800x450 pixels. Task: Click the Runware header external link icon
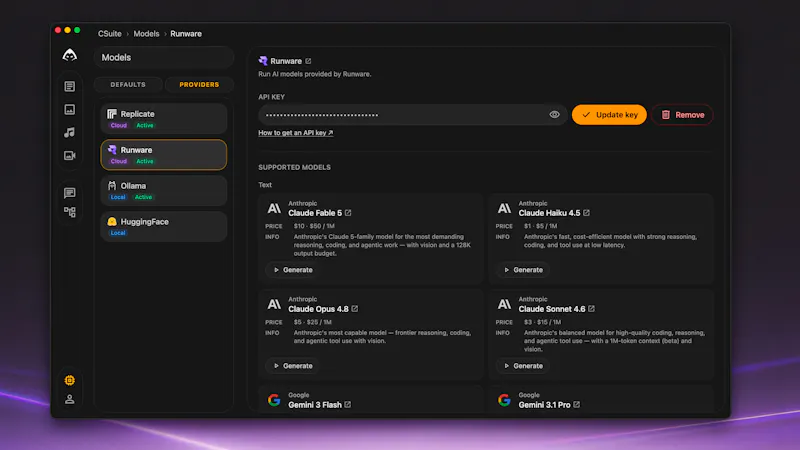pyautogui.click(x=308, y=61)
